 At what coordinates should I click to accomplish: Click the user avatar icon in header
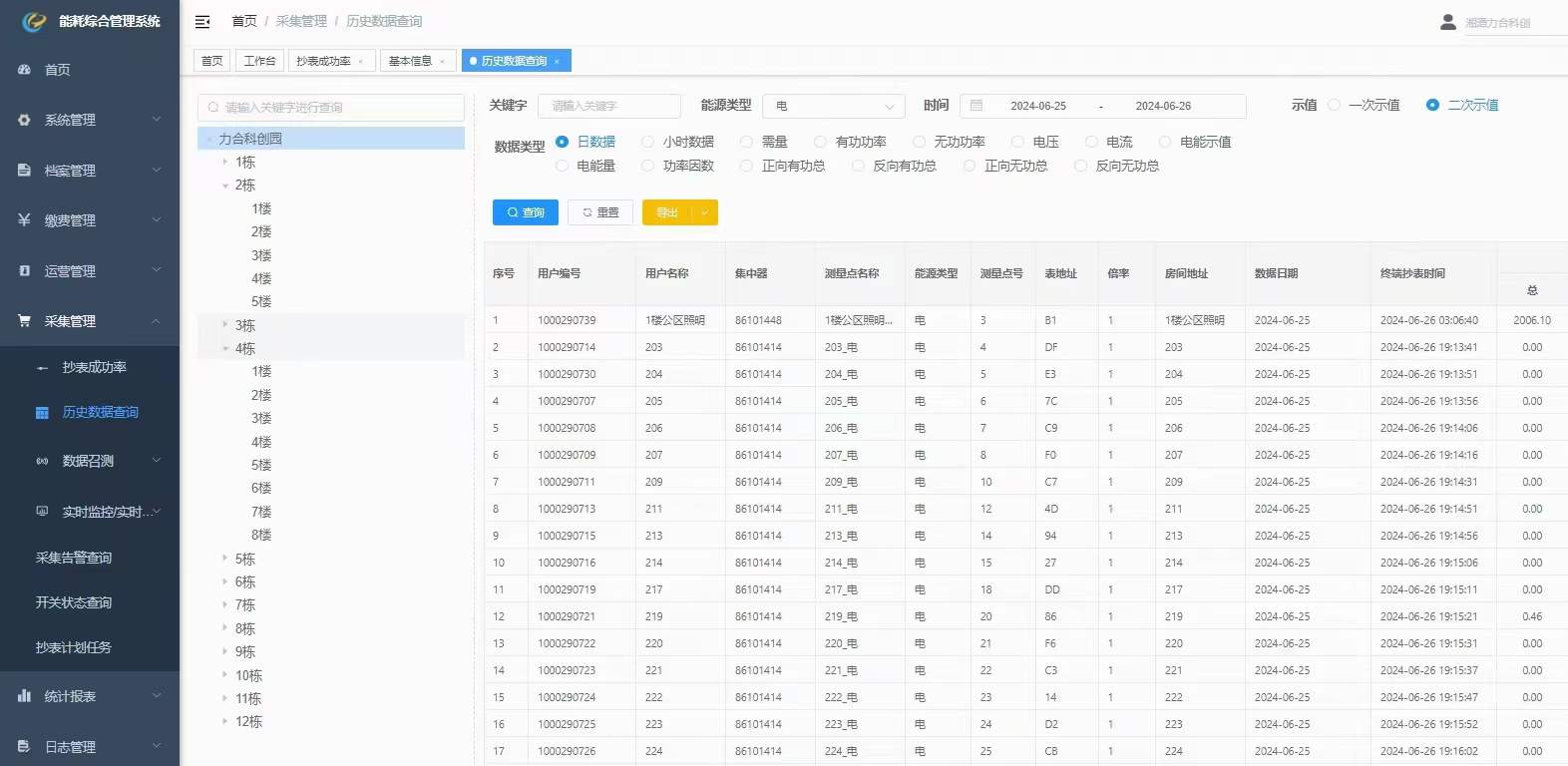[1447, 21]
